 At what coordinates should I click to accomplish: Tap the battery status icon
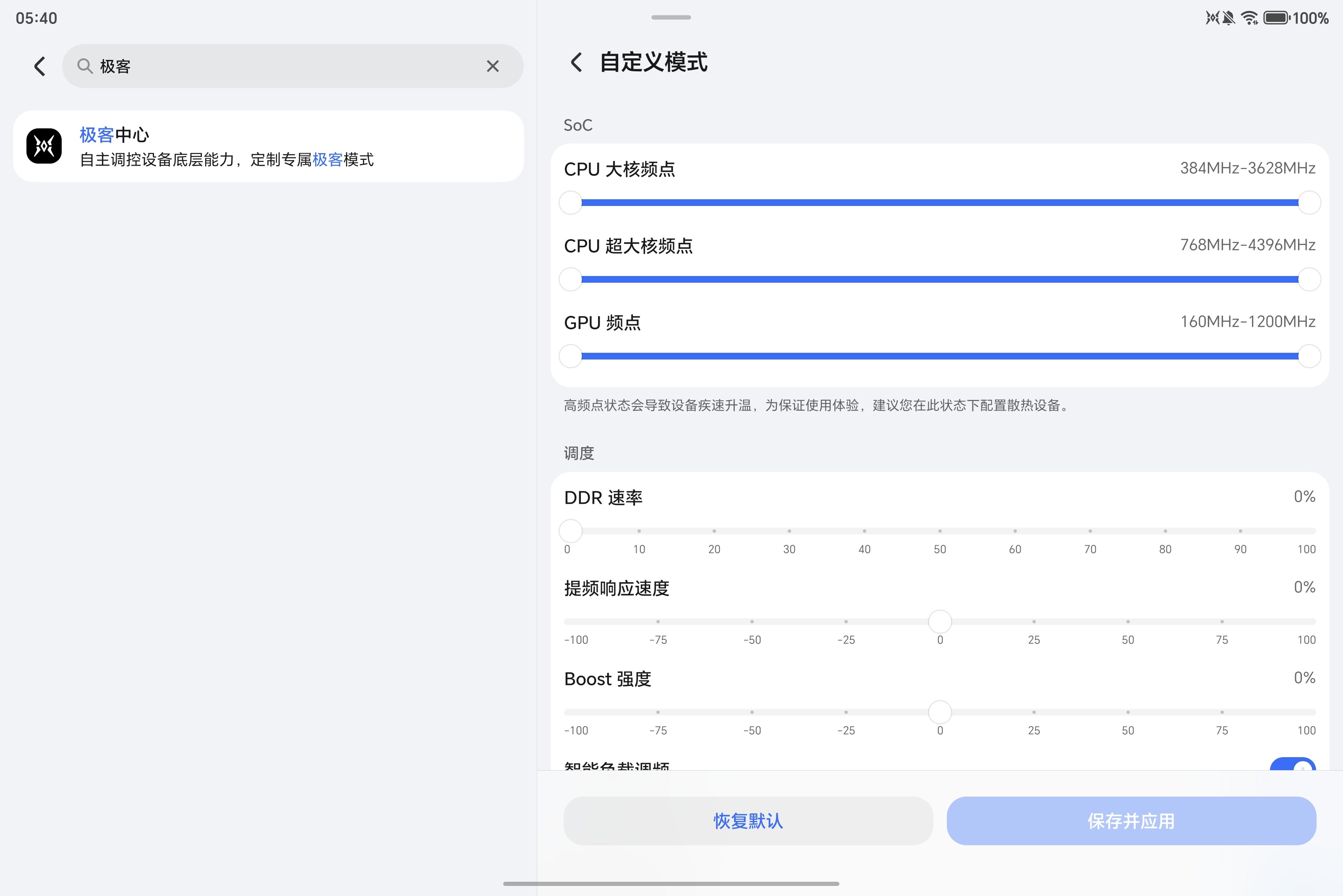1276,18
